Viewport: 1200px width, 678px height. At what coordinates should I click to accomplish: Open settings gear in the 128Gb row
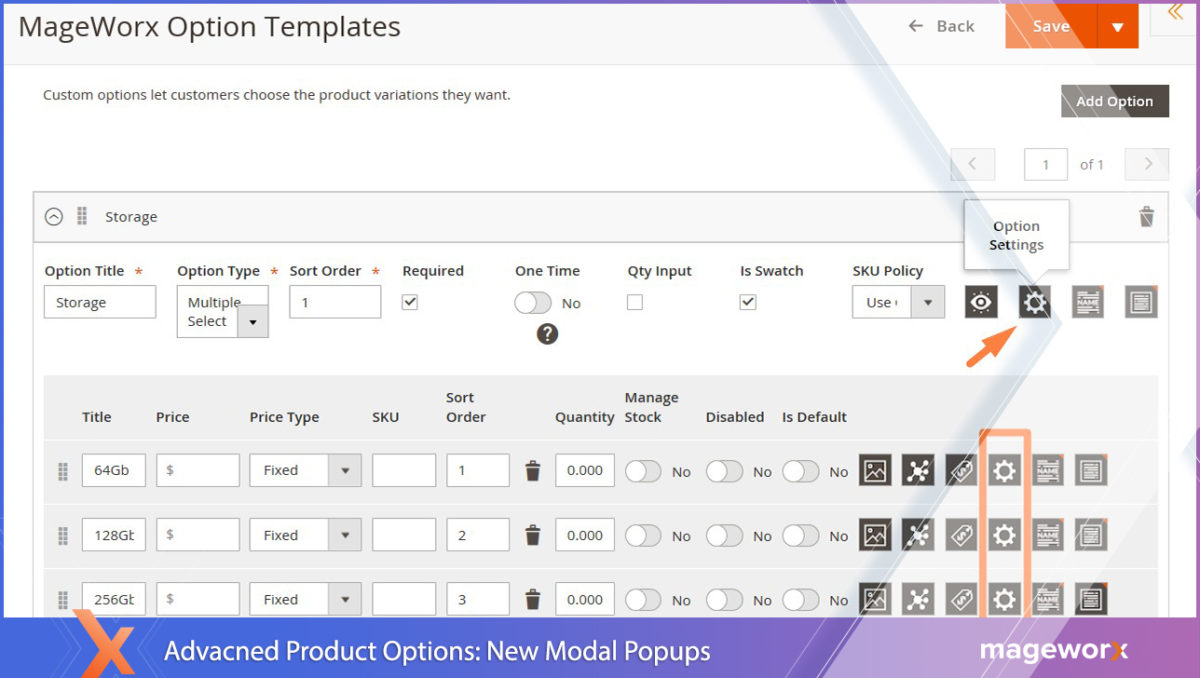click(1004, 535)
